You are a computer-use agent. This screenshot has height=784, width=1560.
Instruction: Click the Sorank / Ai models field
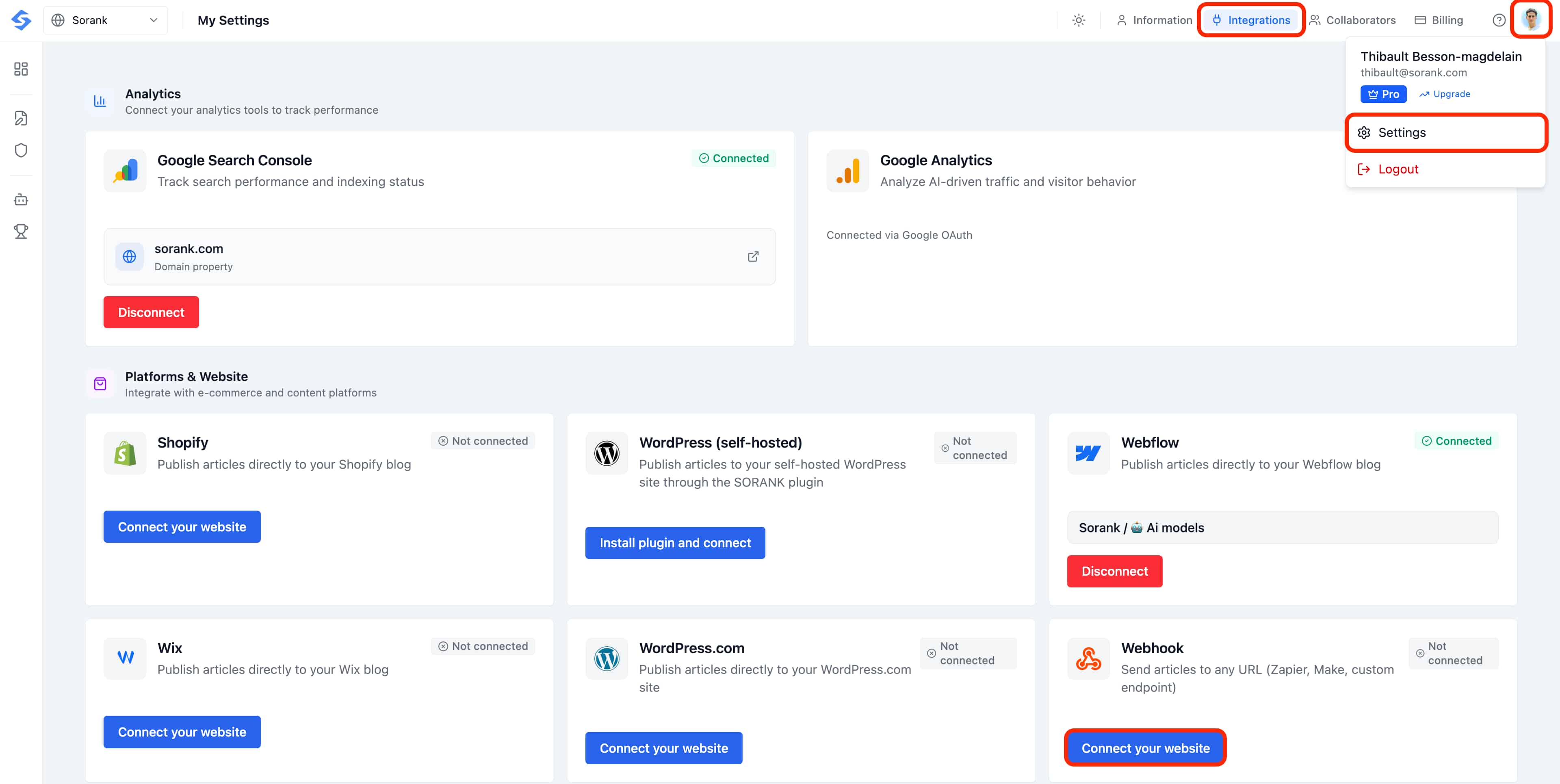pos(1283,527)
